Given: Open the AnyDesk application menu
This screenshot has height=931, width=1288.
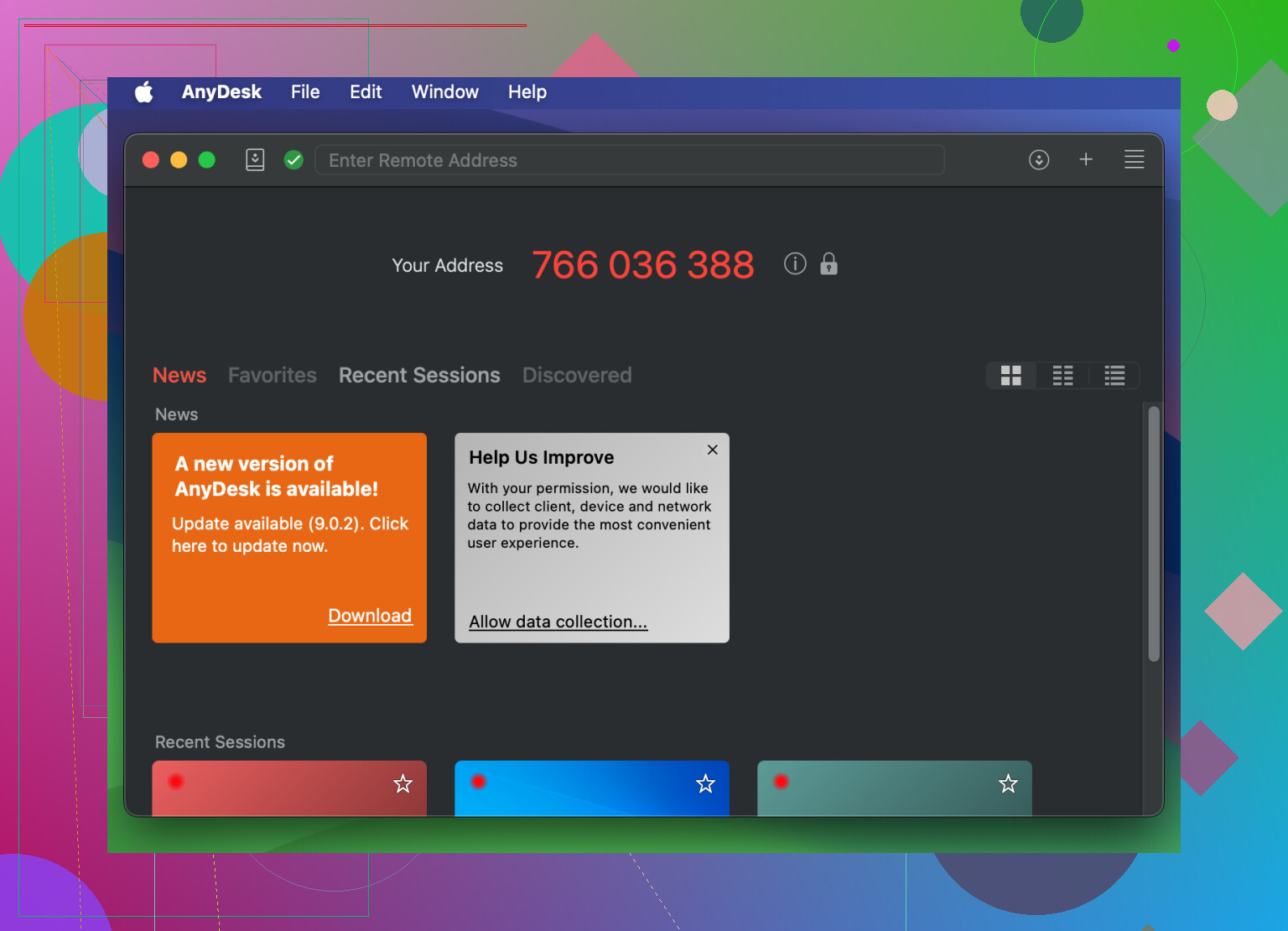Looking at the screenshot, I should [221, 92].
